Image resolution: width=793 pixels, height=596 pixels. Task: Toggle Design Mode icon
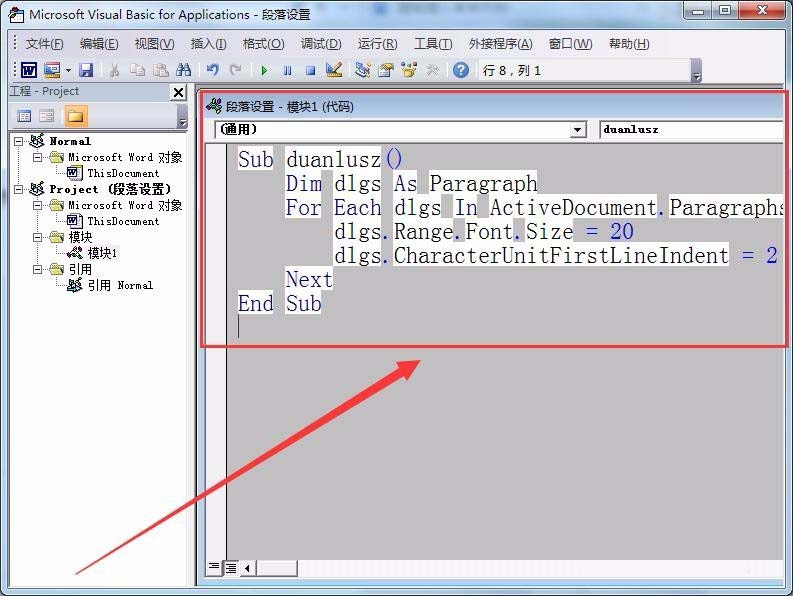coord(334,70)
